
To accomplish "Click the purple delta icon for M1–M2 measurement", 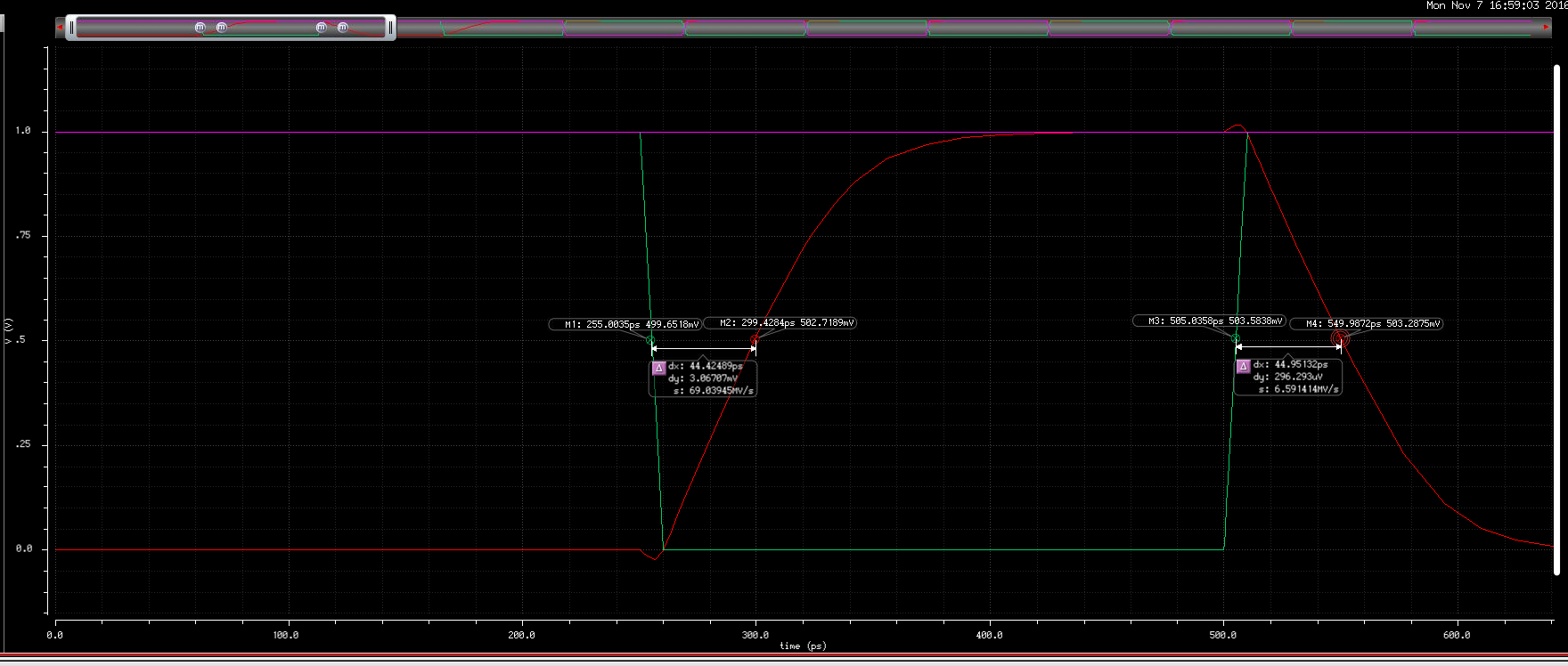I will (659, 368).
